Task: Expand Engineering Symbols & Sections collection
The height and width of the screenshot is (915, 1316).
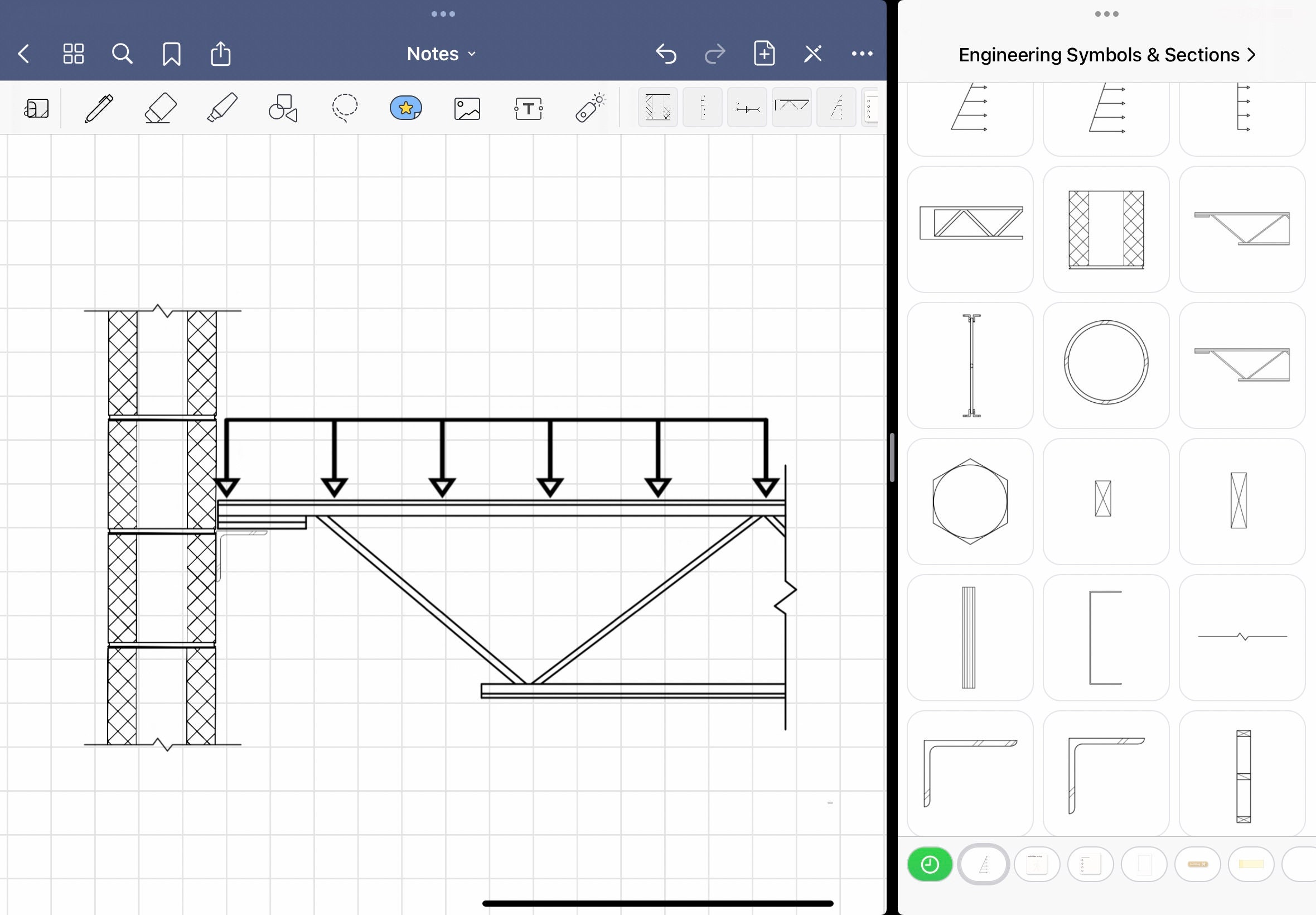Action: (1107, 55)
